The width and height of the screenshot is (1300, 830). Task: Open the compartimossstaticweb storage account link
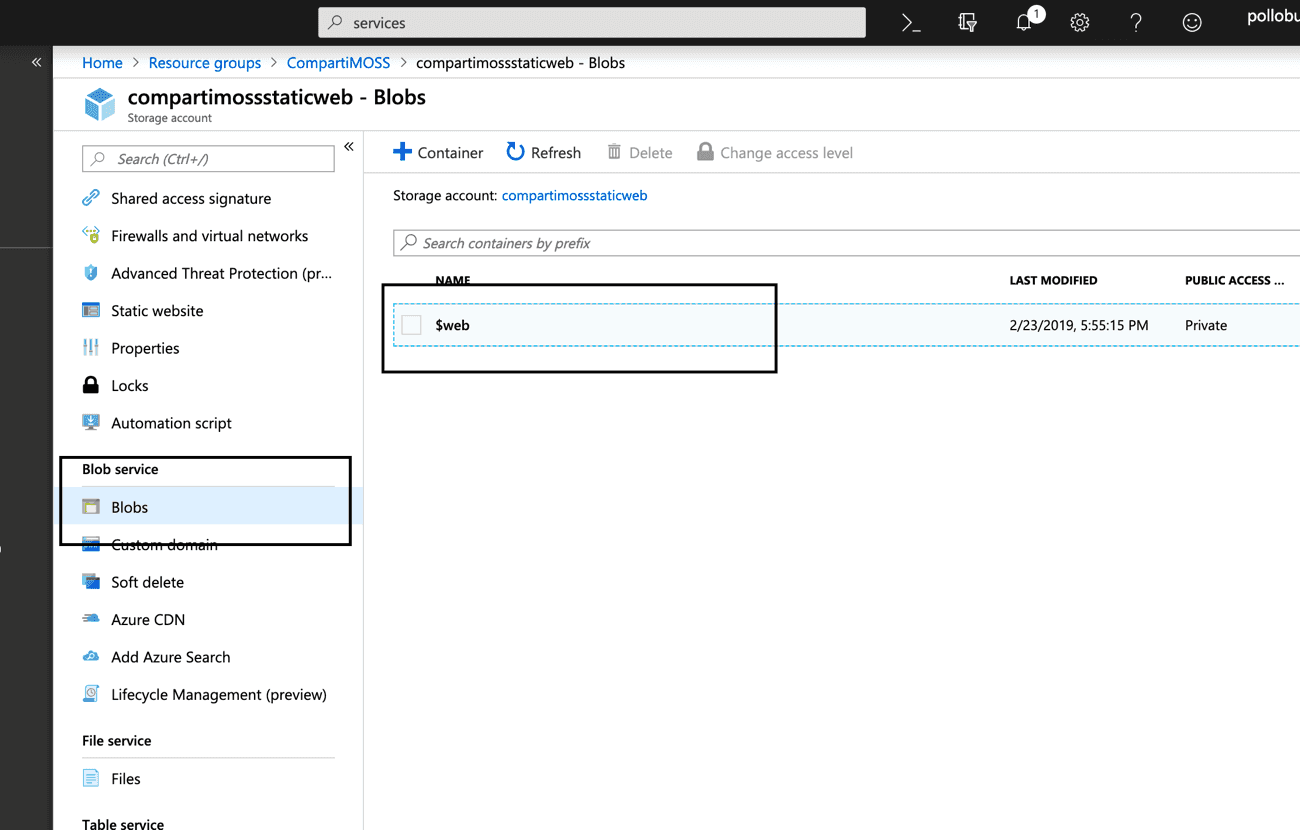tap(574, 195)
